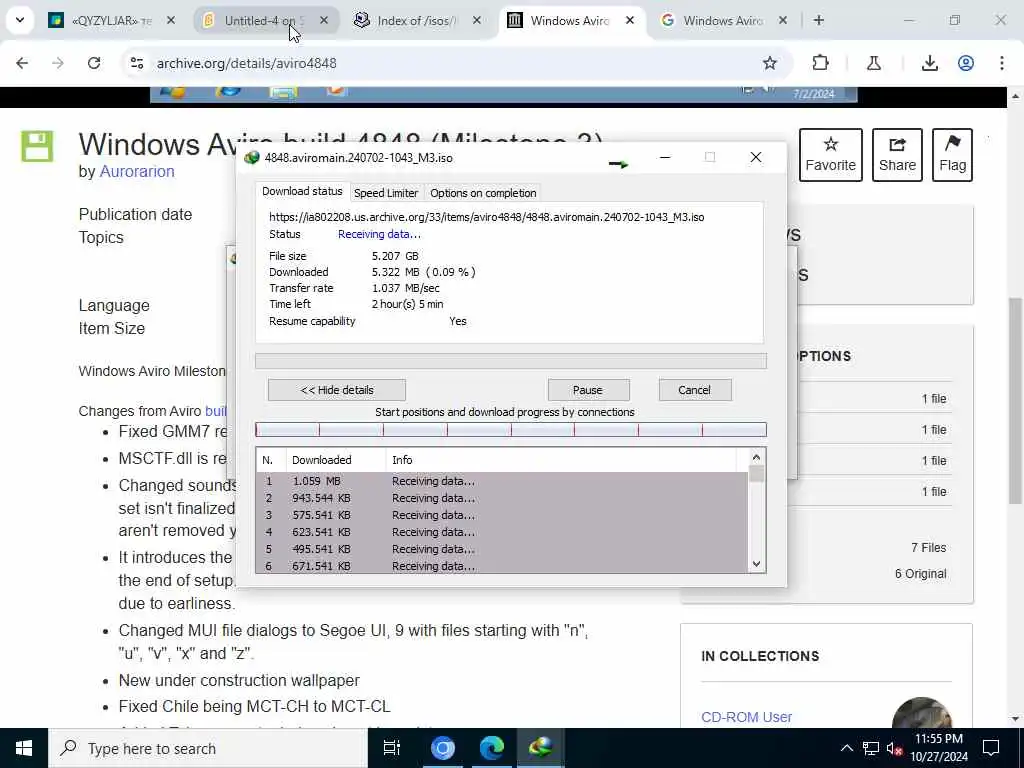Open tab search chevron
Screen dimensions: 1024x768
[20, 20]
